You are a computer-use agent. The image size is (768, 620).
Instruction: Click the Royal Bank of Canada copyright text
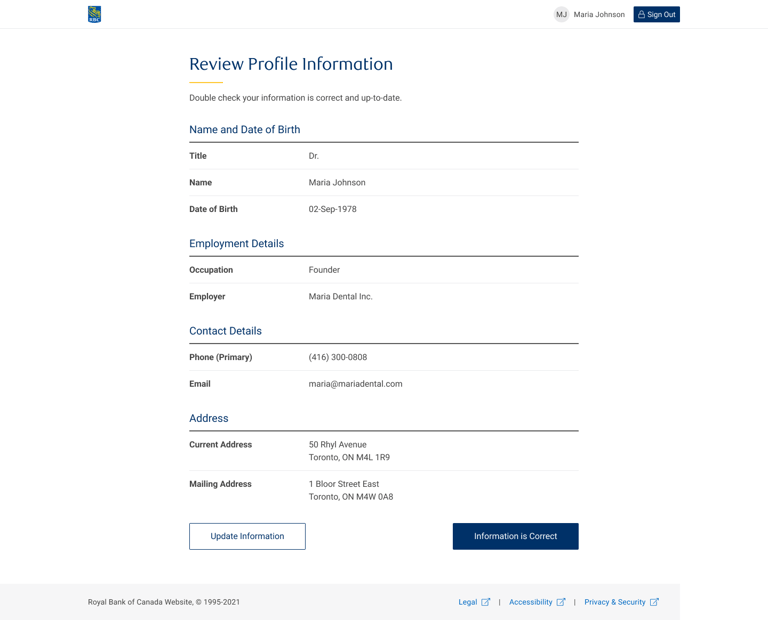(164, 602)
